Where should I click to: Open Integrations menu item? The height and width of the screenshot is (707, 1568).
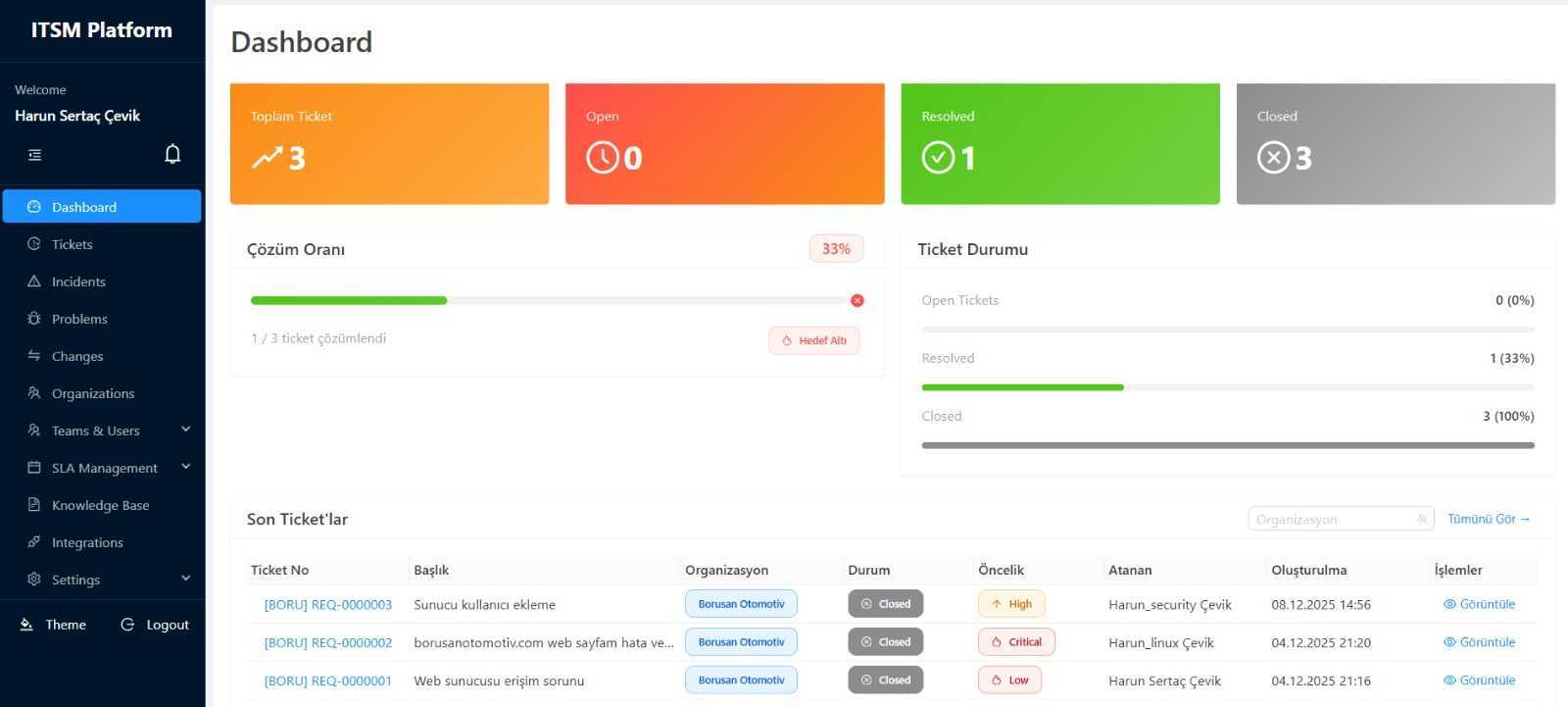click(102, 542)
